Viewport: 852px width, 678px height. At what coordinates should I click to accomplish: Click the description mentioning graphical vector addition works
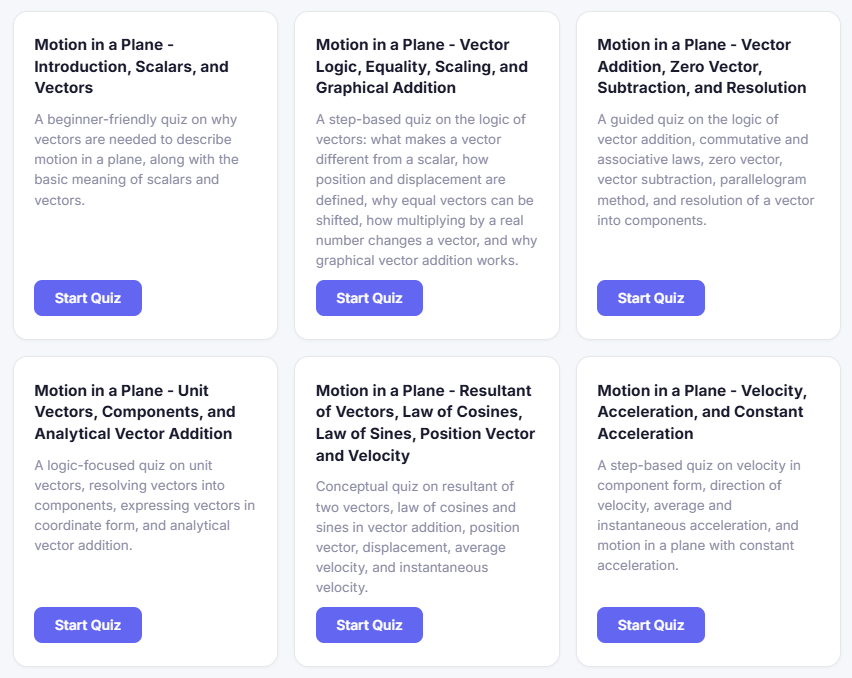click(x=426, y=190)
